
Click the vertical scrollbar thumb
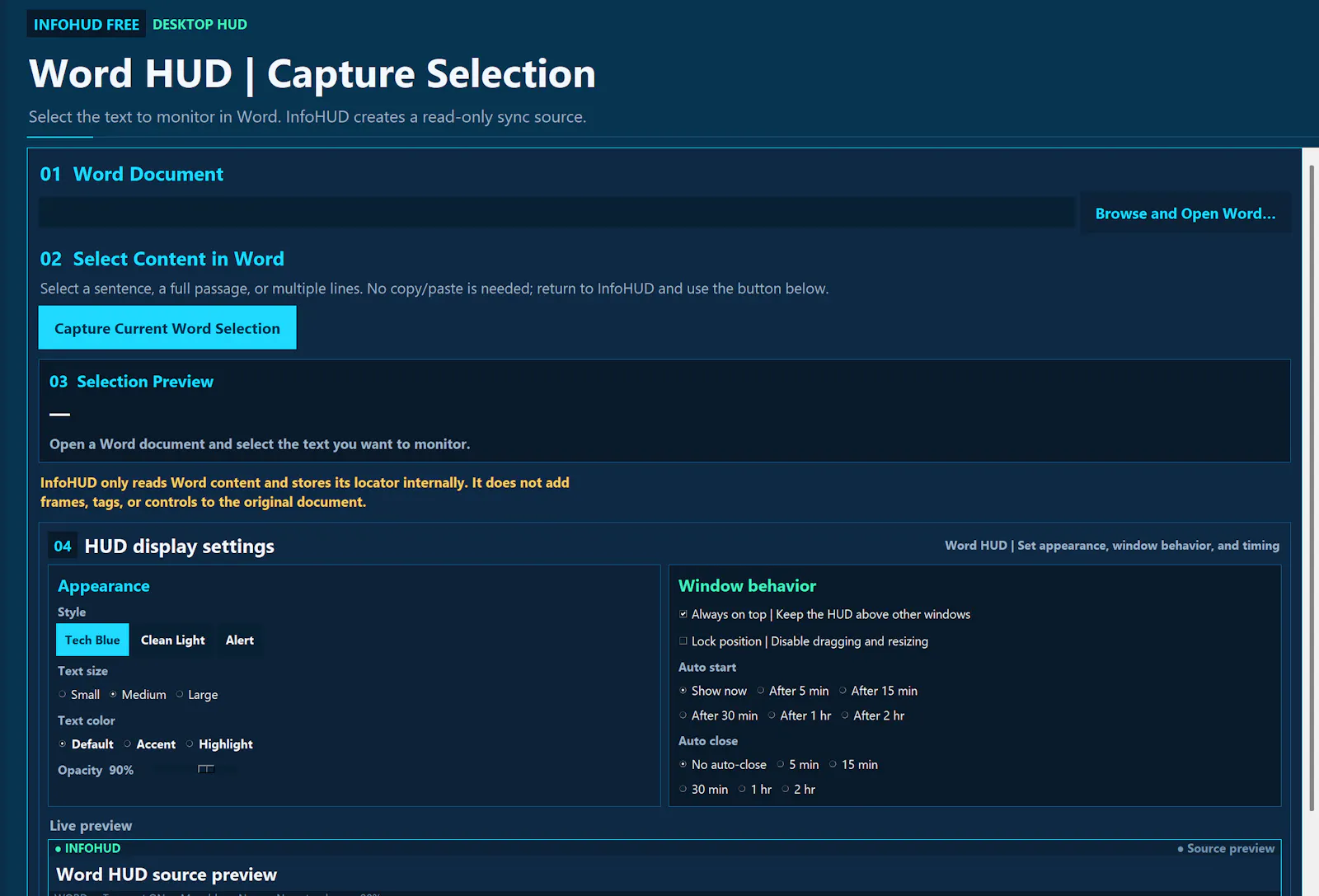pos(1312,488)
